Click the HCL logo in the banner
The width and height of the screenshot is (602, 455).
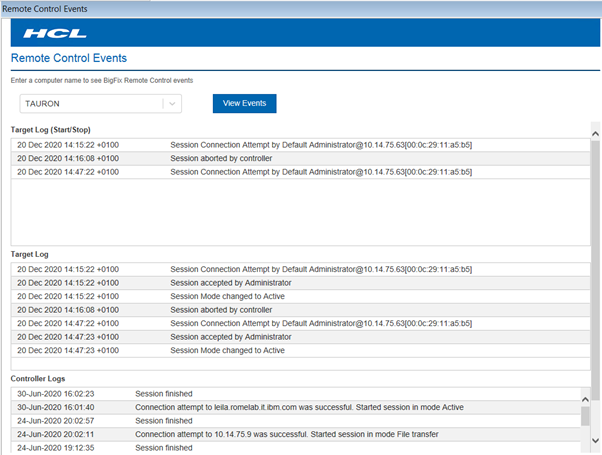pos(55,34)
